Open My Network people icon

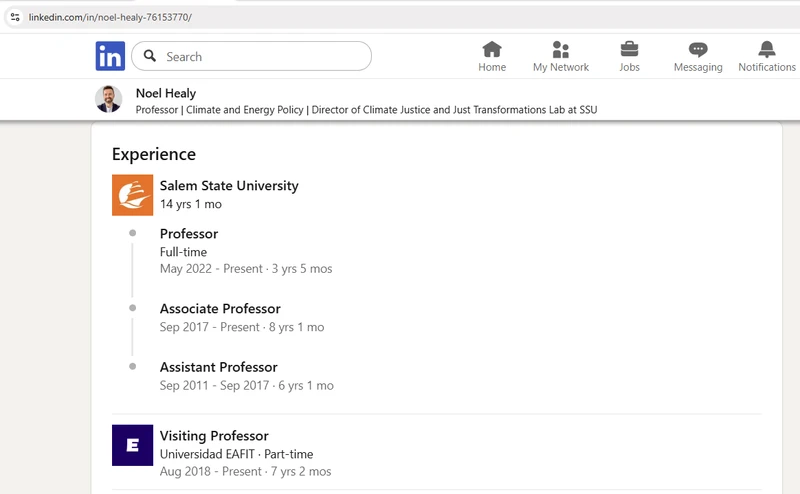click(560, 50)
